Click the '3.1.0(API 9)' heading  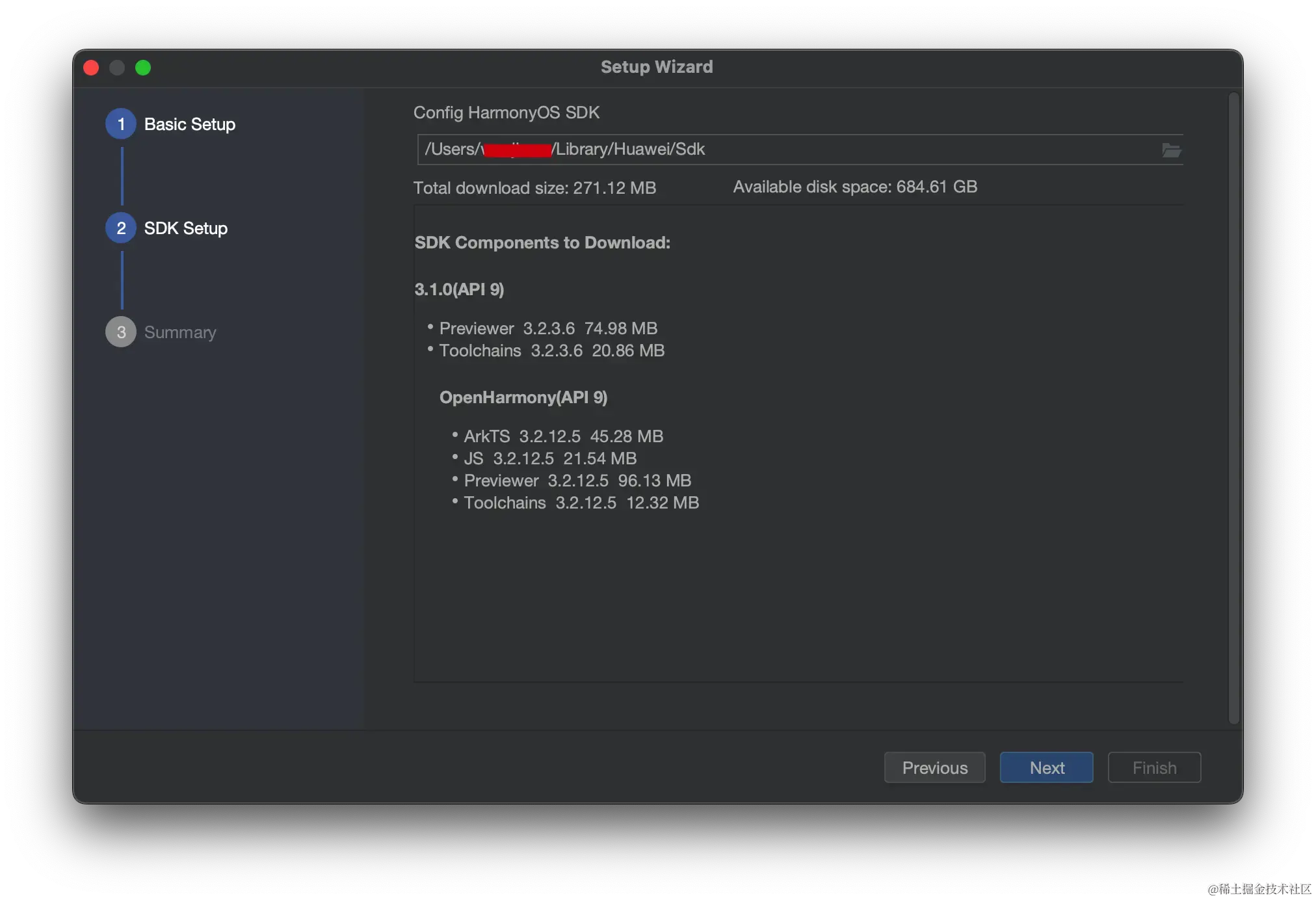click(x=459, y=289)
